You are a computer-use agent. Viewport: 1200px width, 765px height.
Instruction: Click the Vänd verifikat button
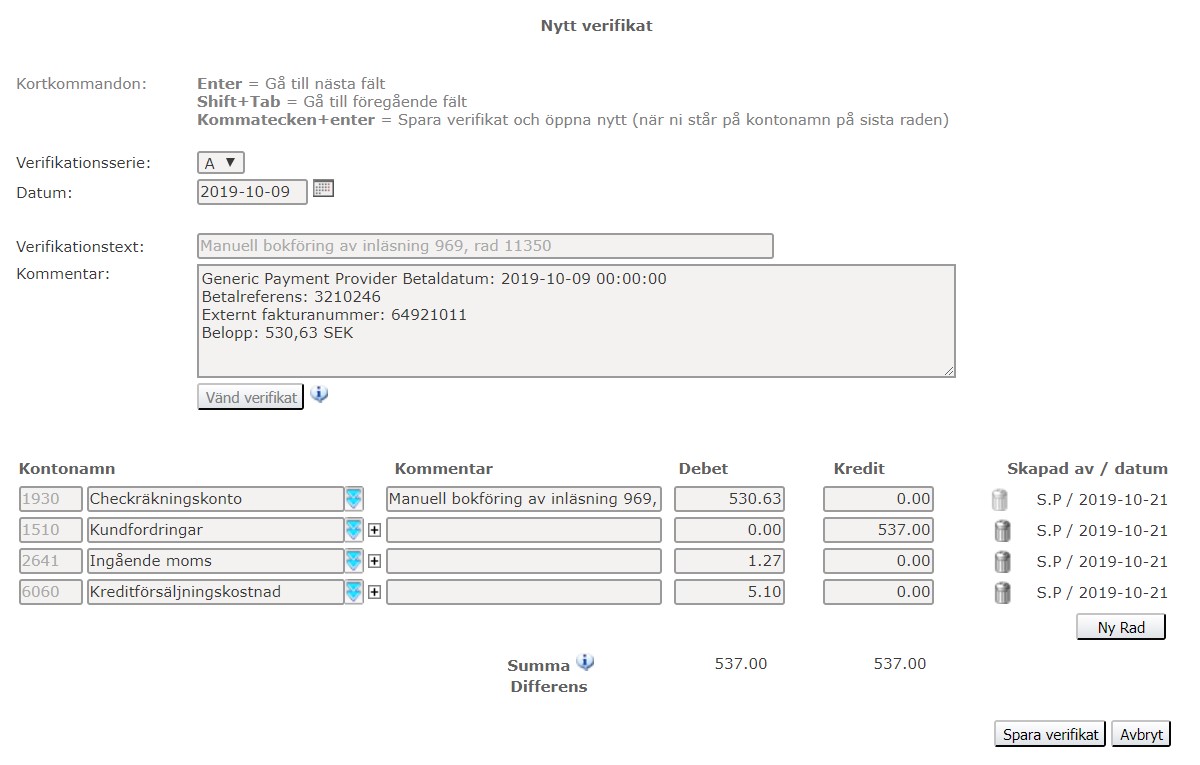[x=250, y=397]
